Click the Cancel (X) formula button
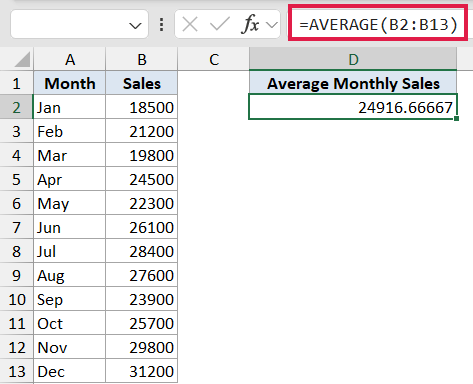 [190, 25]
